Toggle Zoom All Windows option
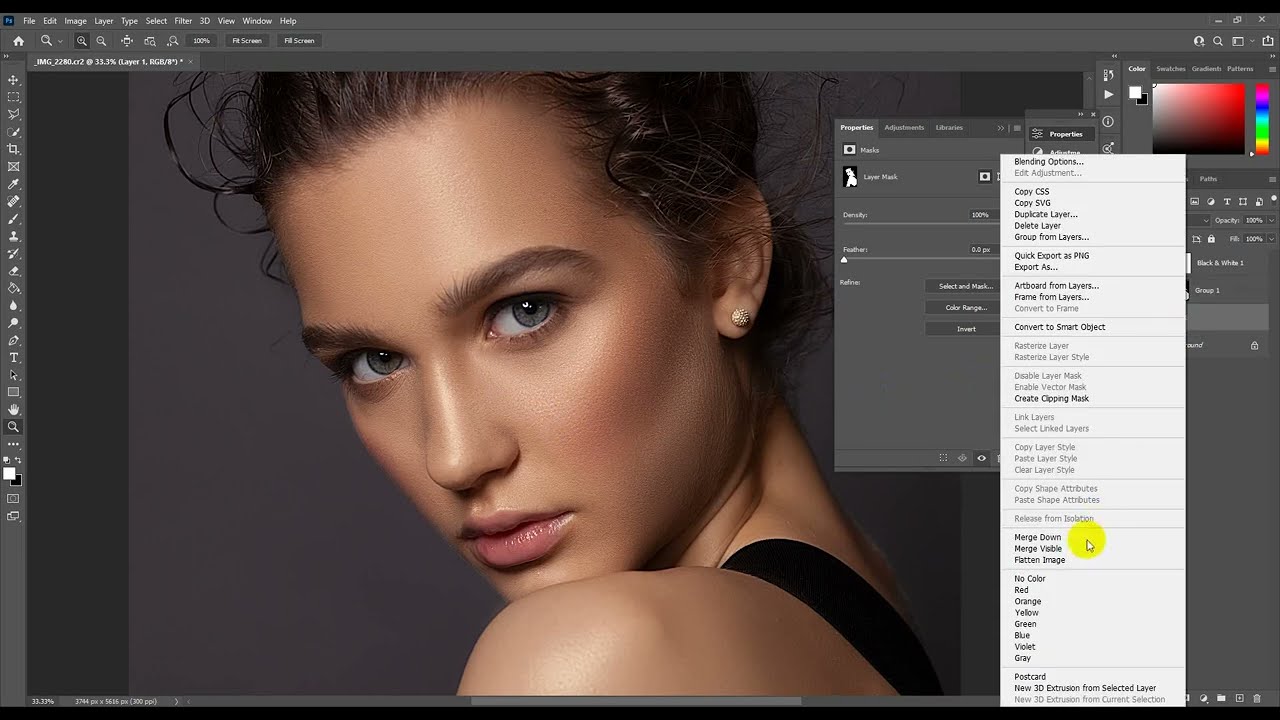Image resolution: width=1280 pixels, height=720 pixels. (x=150, y=41)
